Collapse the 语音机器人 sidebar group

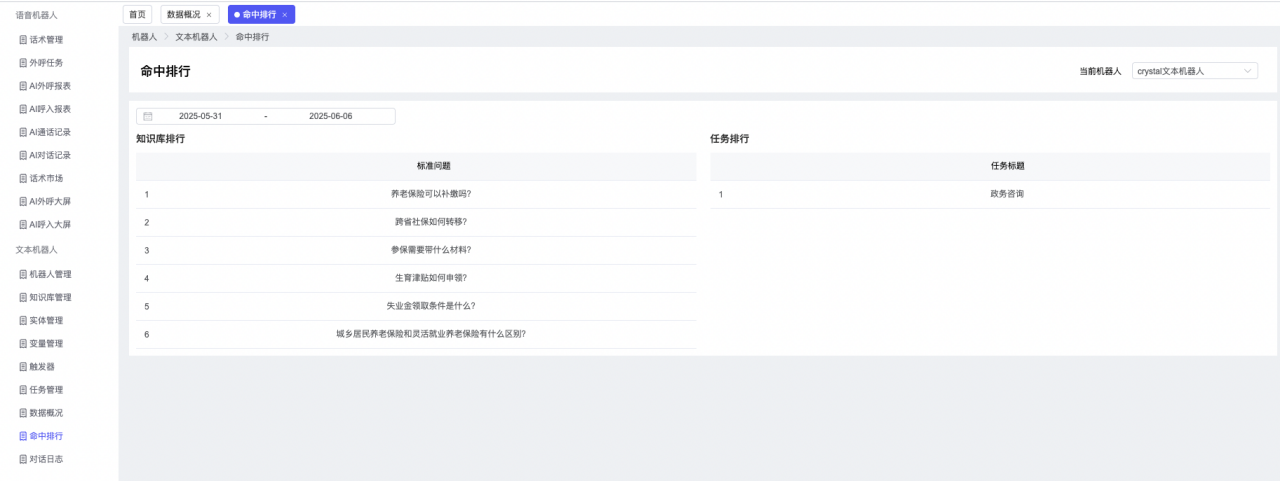[x=36, y=15]
